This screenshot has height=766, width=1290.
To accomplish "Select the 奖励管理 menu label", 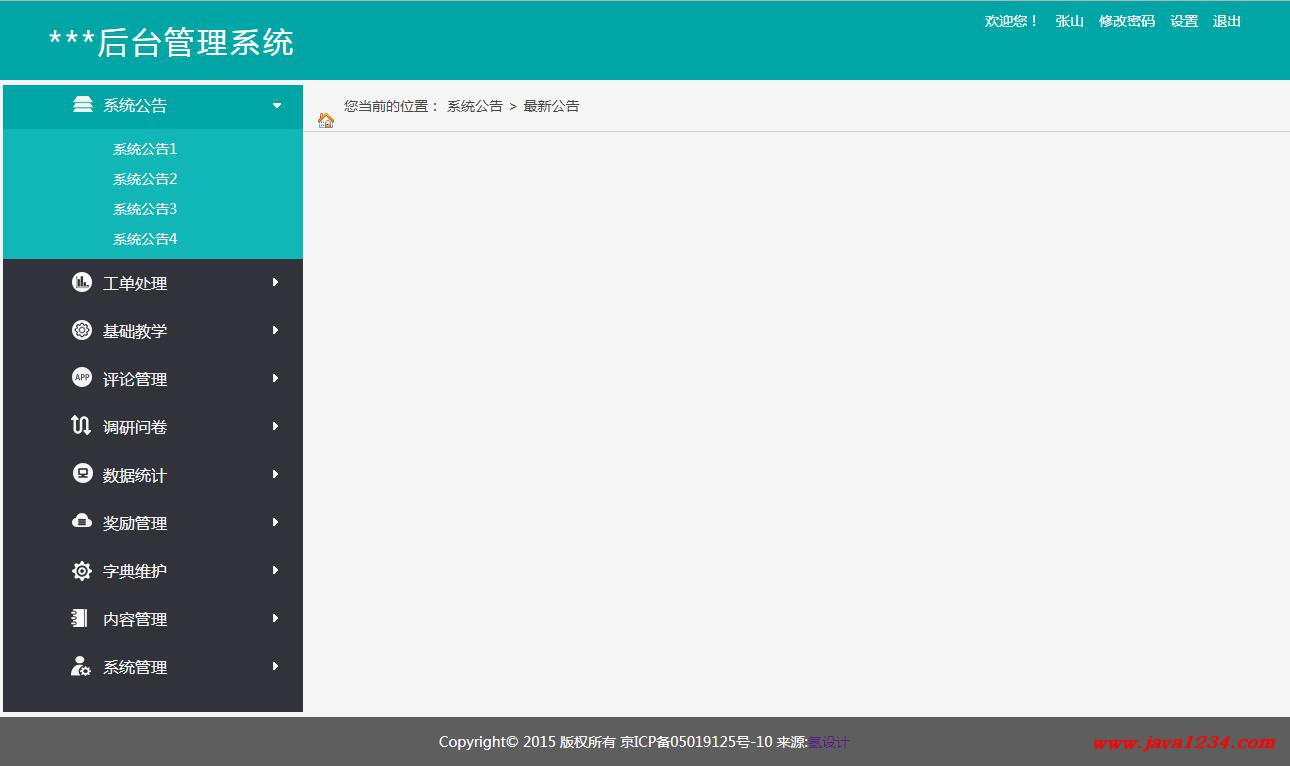I will pyautogui.click(x=135, y=523).
